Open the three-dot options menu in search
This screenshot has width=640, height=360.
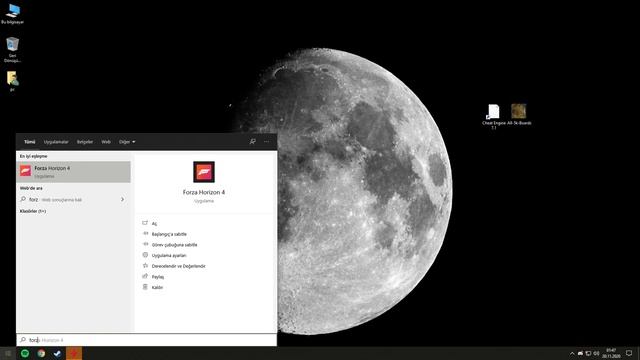[x=267, y=142]
